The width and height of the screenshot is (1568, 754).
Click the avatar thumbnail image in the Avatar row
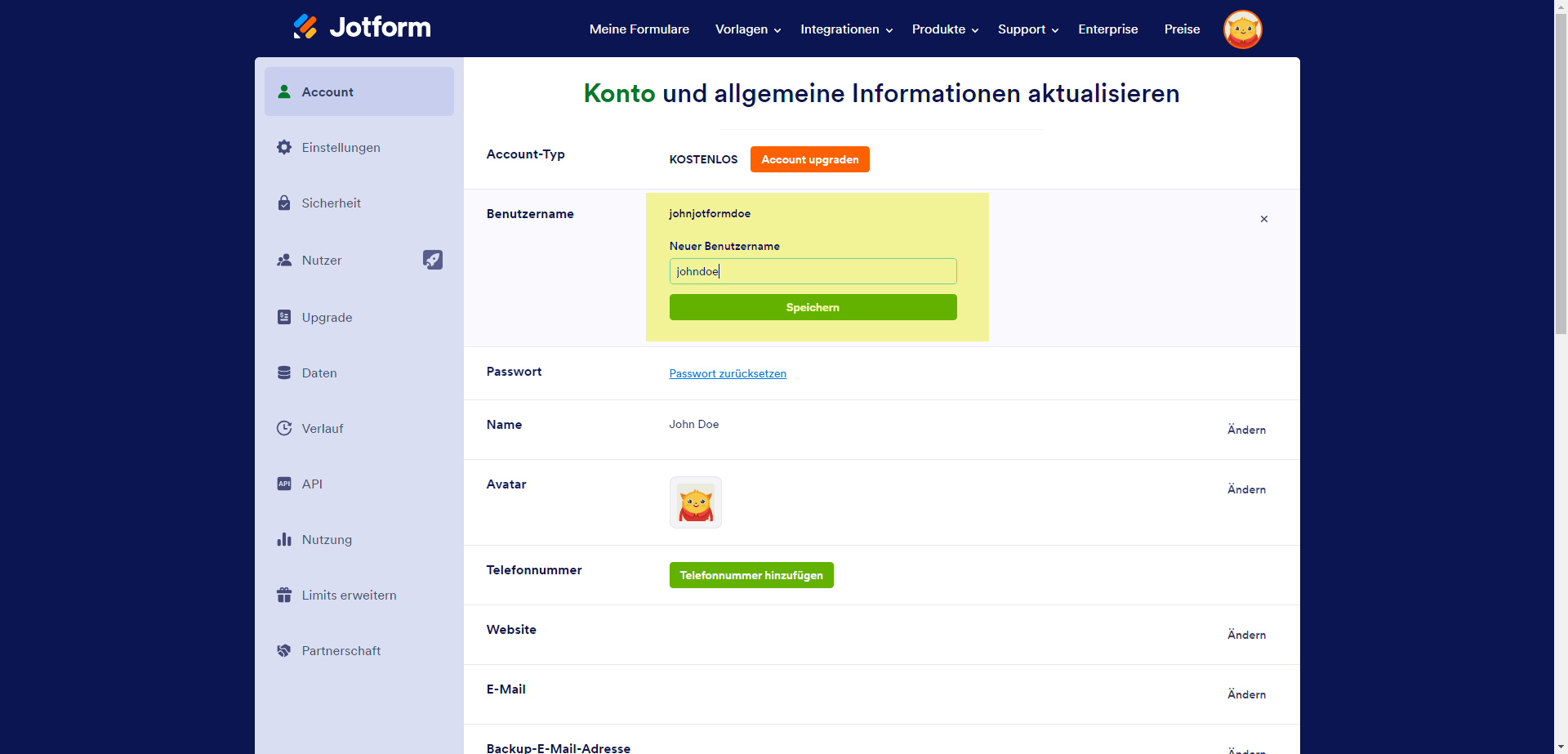[696, 502]
